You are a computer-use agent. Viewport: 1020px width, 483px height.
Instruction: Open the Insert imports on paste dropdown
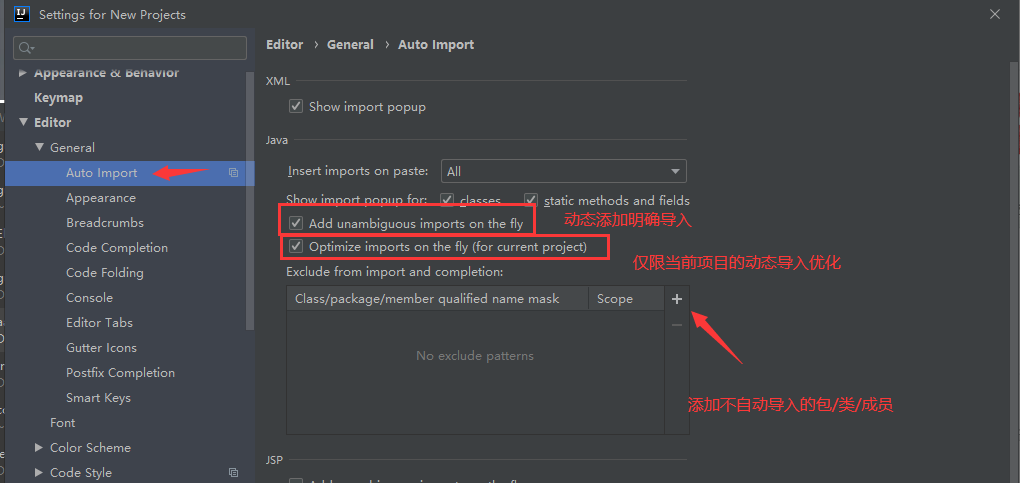(x=563, y=171)
